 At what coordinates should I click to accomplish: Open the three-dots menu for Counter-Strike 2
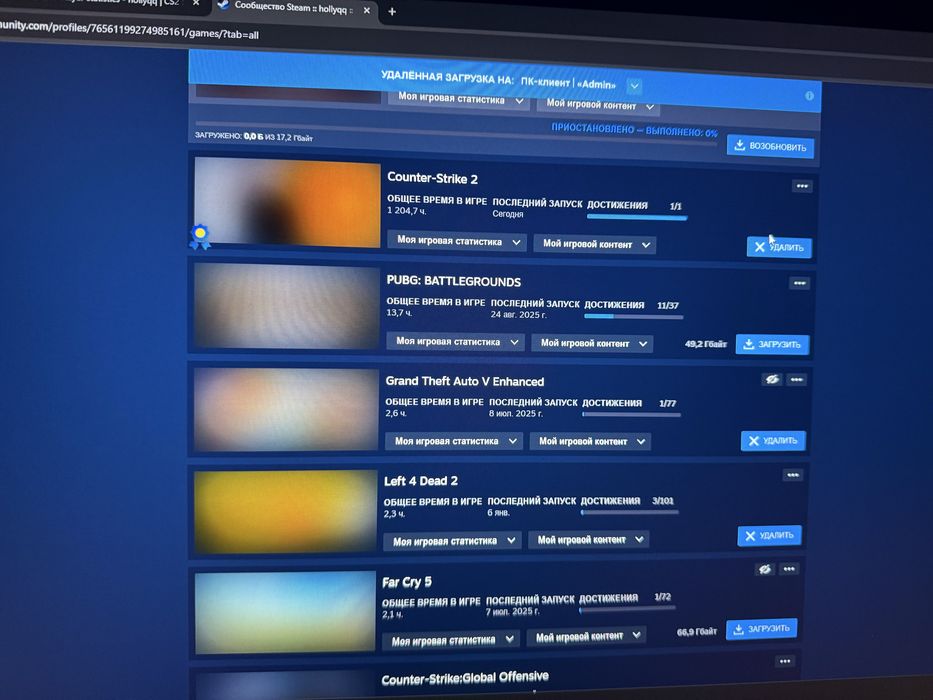pos(801,186)
